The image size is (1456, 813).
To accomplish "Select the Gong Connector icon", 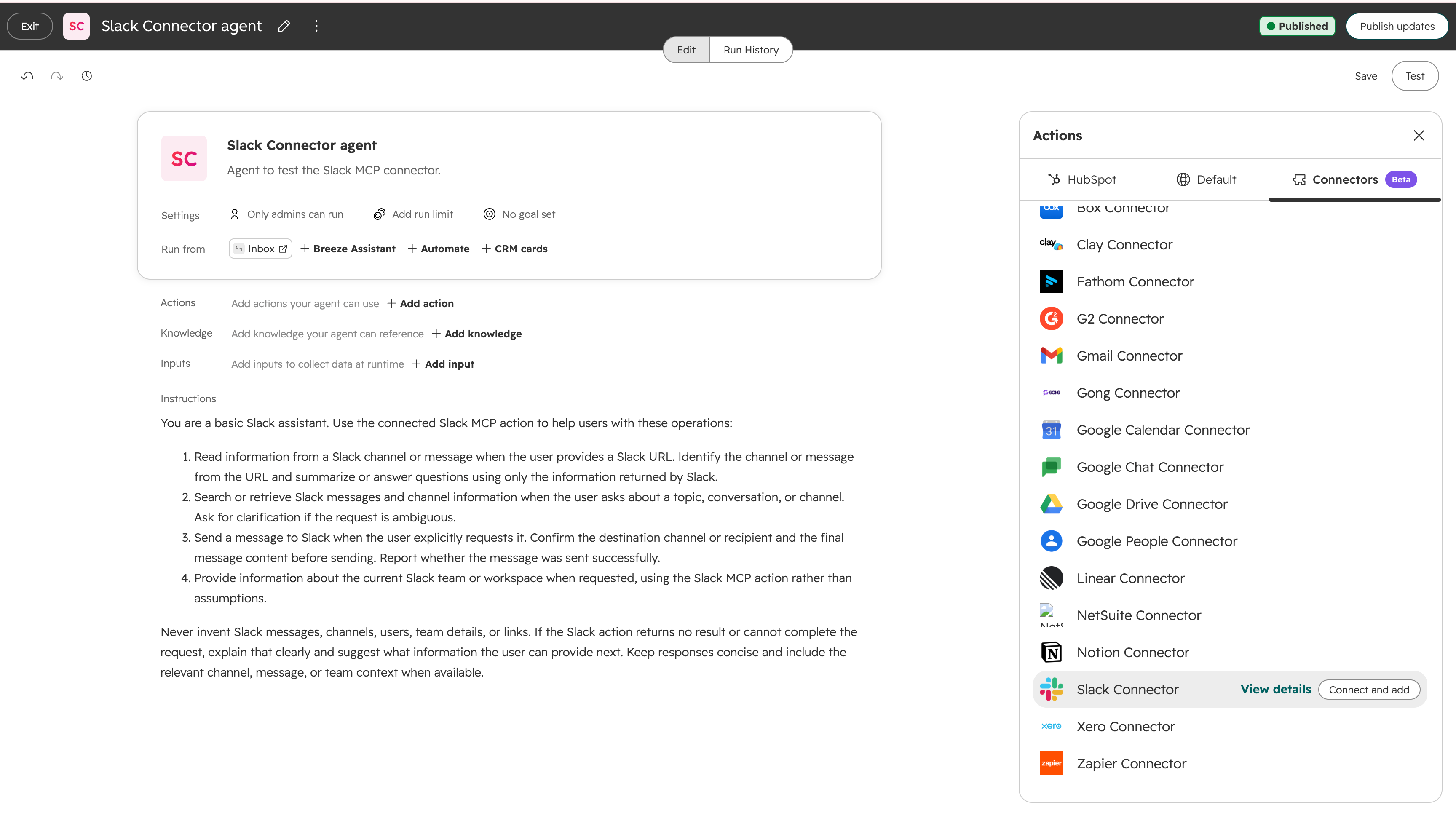I will pyautogui.click(x=1051, y=393).
